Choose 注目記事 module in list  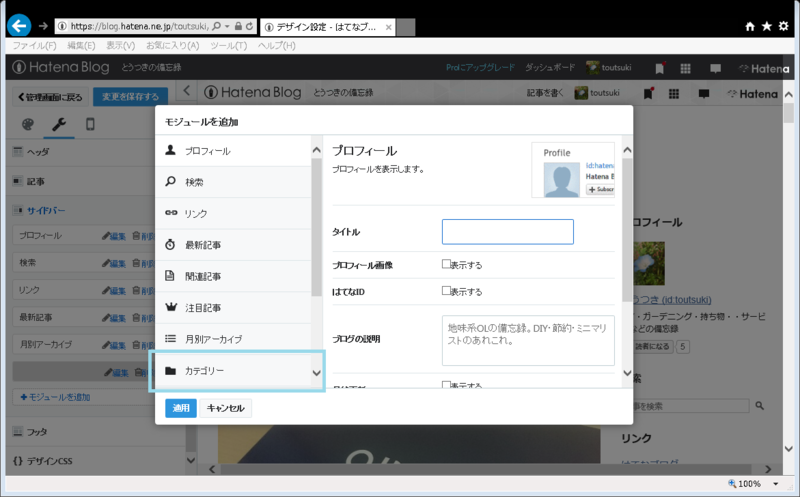click(x=233, y=308)
